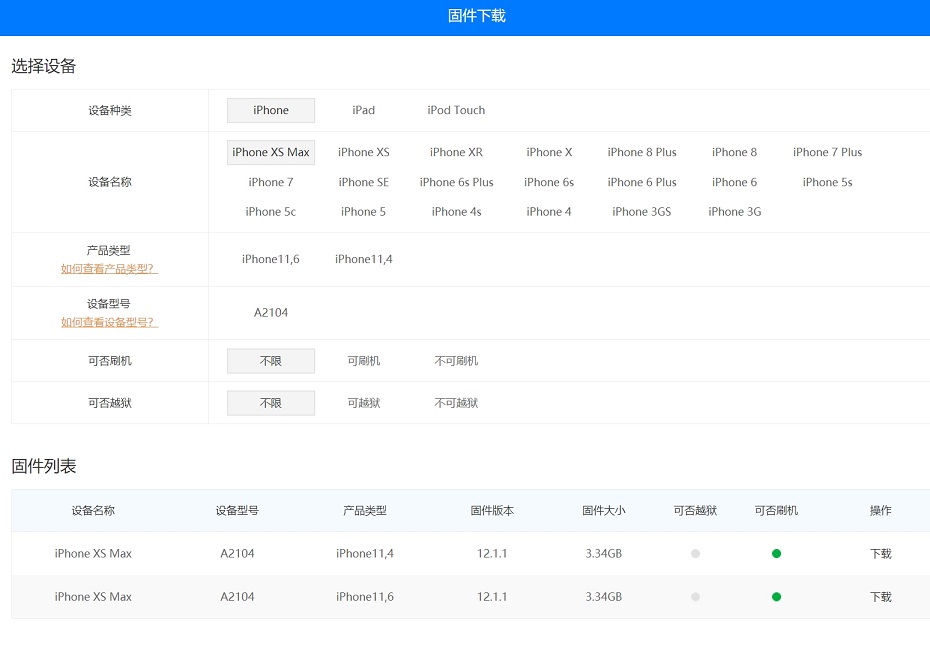Image resolution: width=930 pixels, height=647 pixels.
Task: Click green flashable dot in iPhone11,6 row
Action: tap(776, 597)
